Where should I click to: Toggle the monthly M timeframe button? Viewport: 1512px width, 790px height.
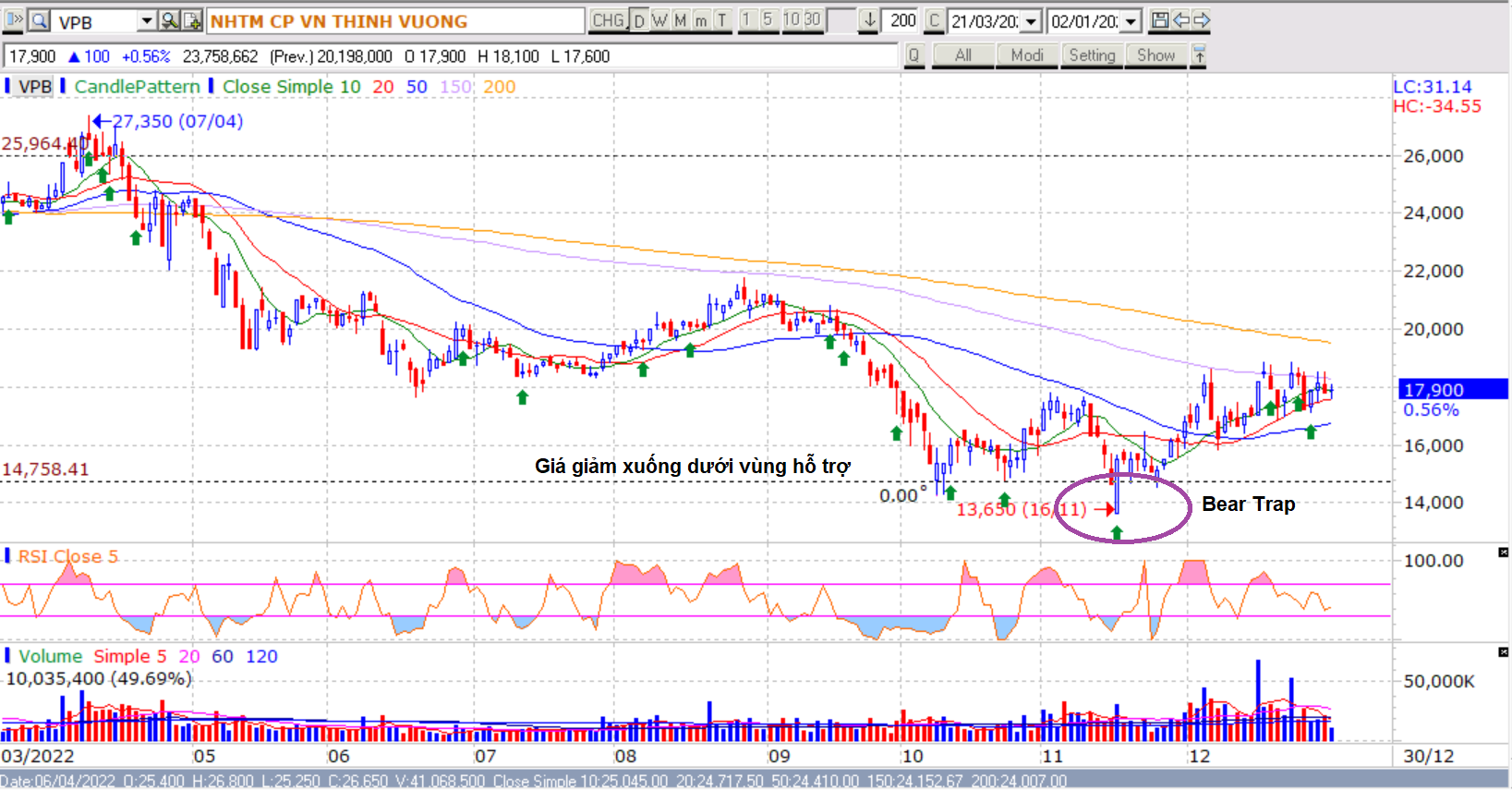pos(680,20)
